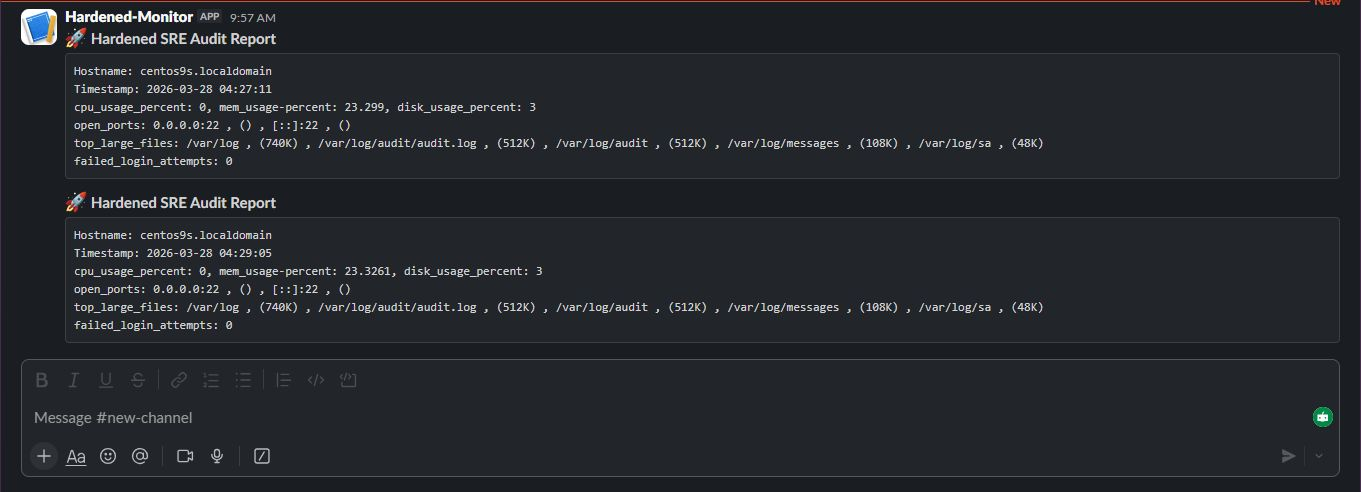The height and width of the screenshot is (492, 1361).
Task: Start an ordered list
Action: pyautogui.click(x=211, y=380)
